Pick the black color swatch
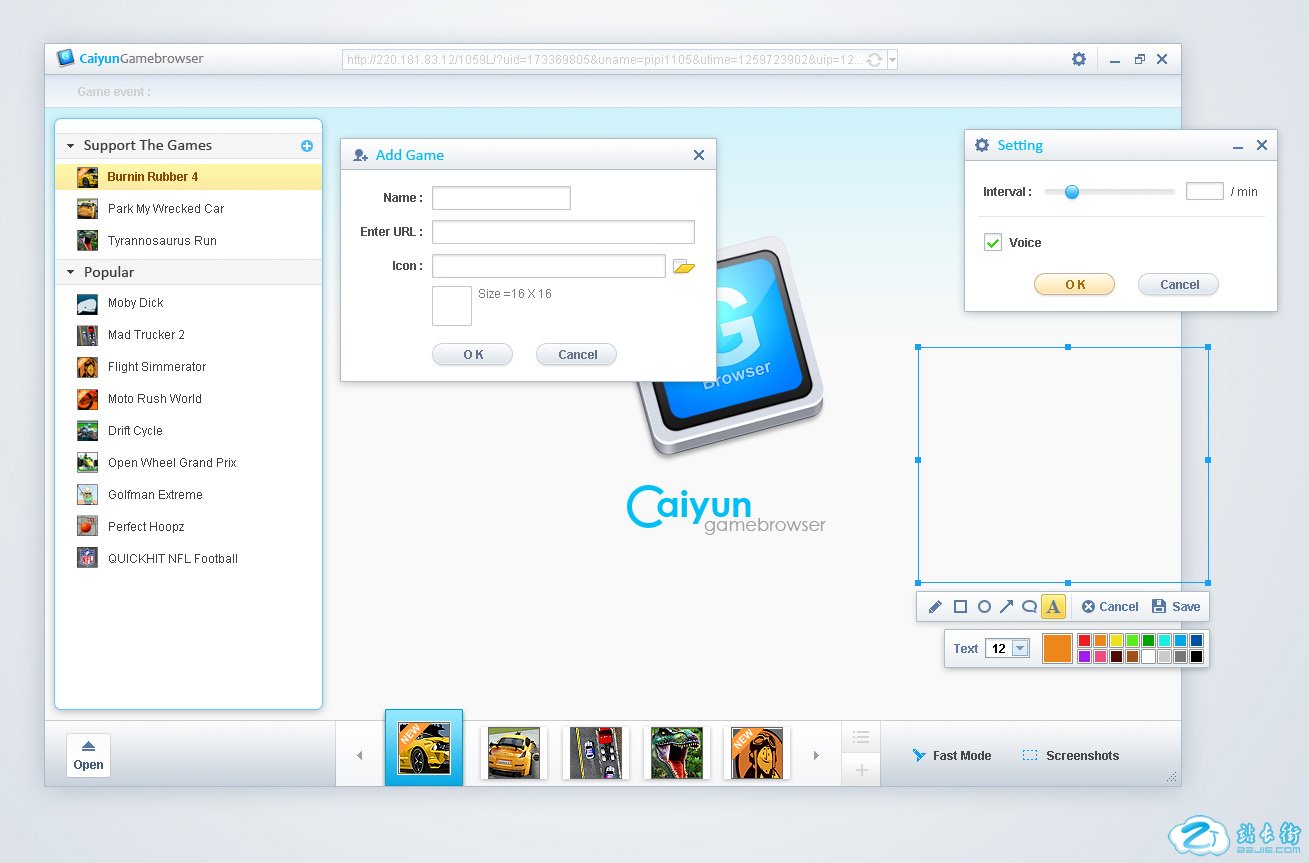1309x863 pixels. point(1196,657)
